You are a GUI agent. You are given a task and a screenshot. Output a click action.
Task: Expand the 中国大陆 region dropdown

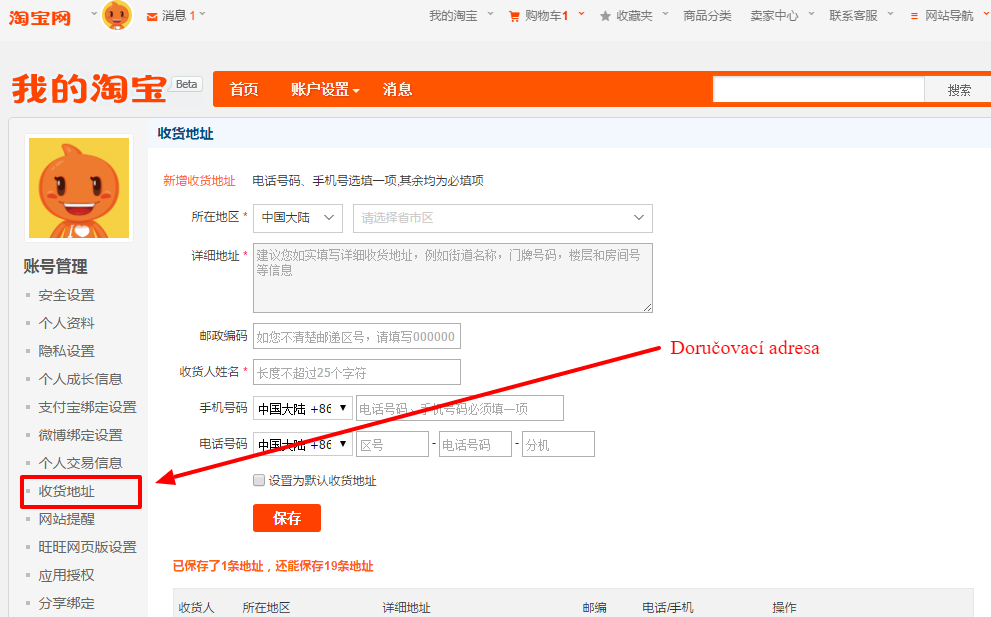pyautogui.click(x=298, y=218)
